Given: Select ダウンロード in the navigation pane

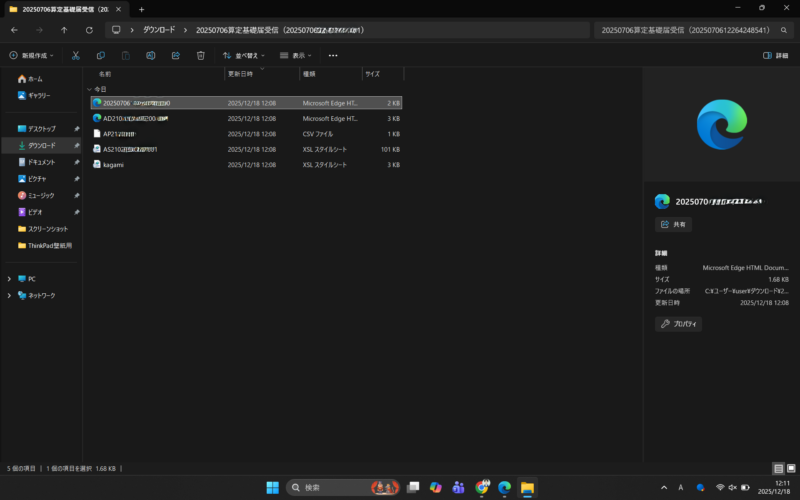Looking at the screenshot, I should click(41, 145).
